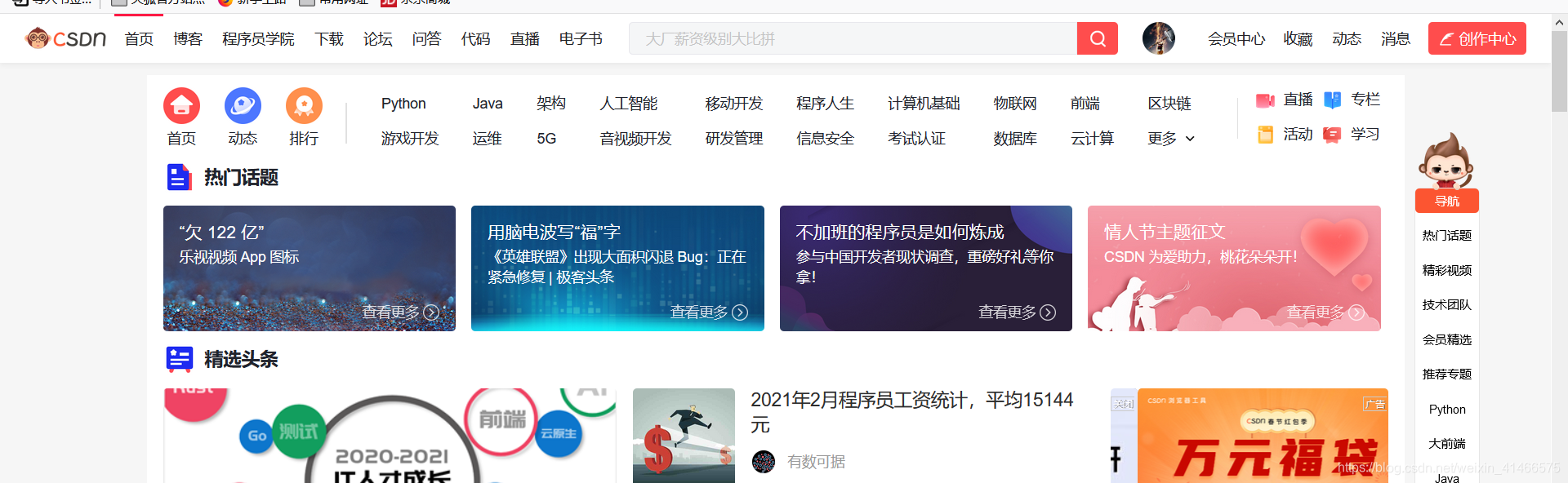Open 下载 in top navigation
Screen dimensions: 1568x483
329,39
